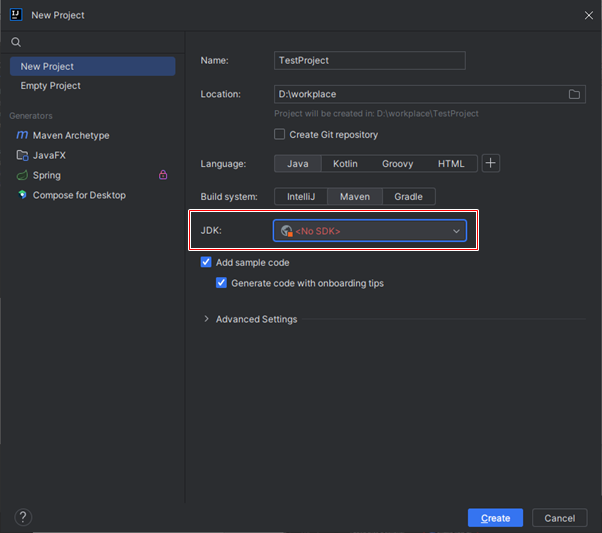Select Groovy as the language

tap(397, 164)
